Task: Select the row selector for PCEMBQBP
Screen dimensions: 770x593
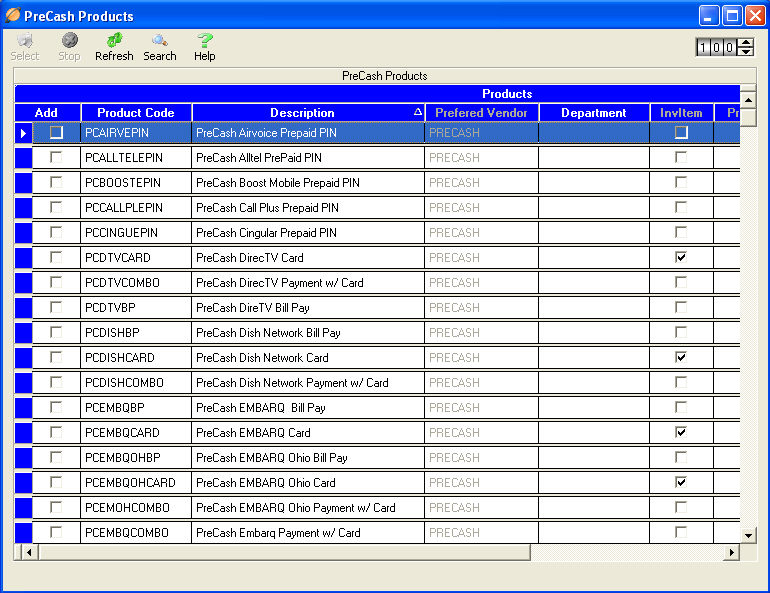Action: (x=23, y=408)
